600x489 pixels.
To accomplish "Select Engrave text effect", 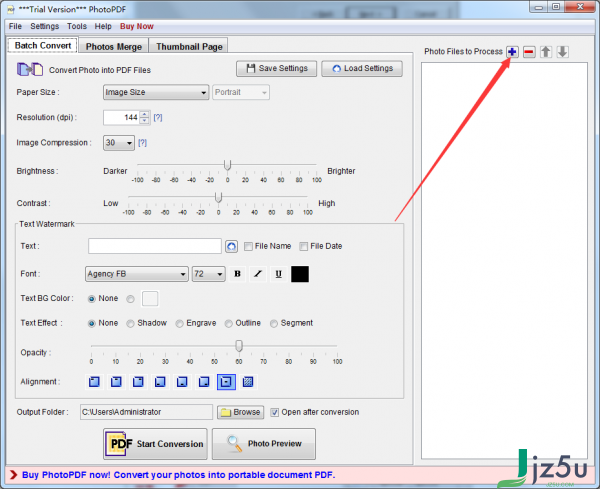I will (179, 324).
